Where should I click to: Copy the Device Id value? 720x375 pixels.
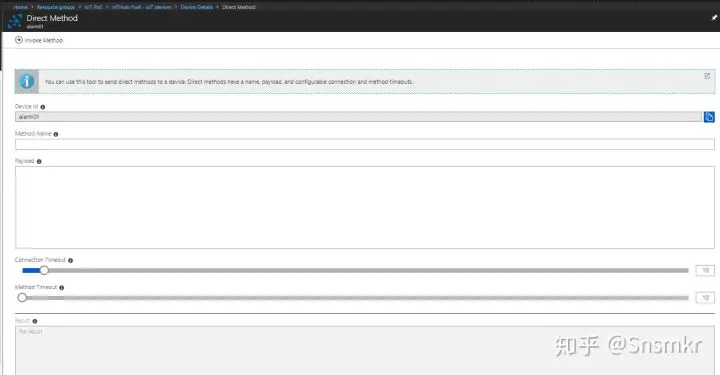pyautogui.click(x=709, y=117)
